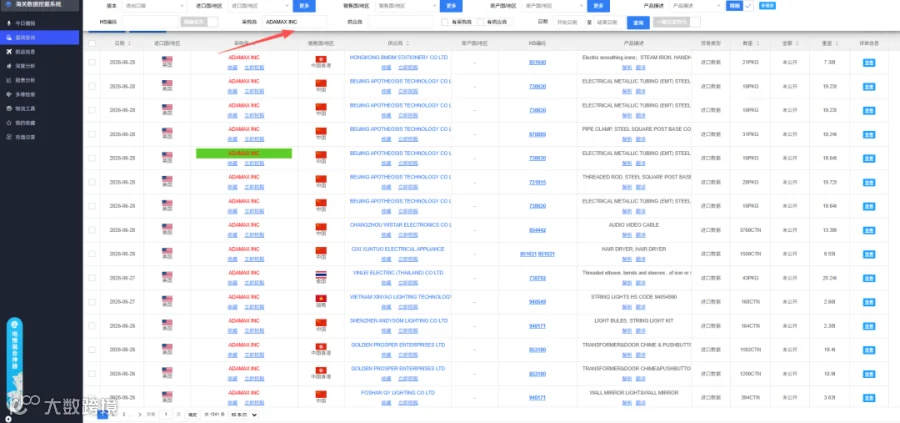Open the airplane-icon shipping item in sidebar

coord(40,52)
